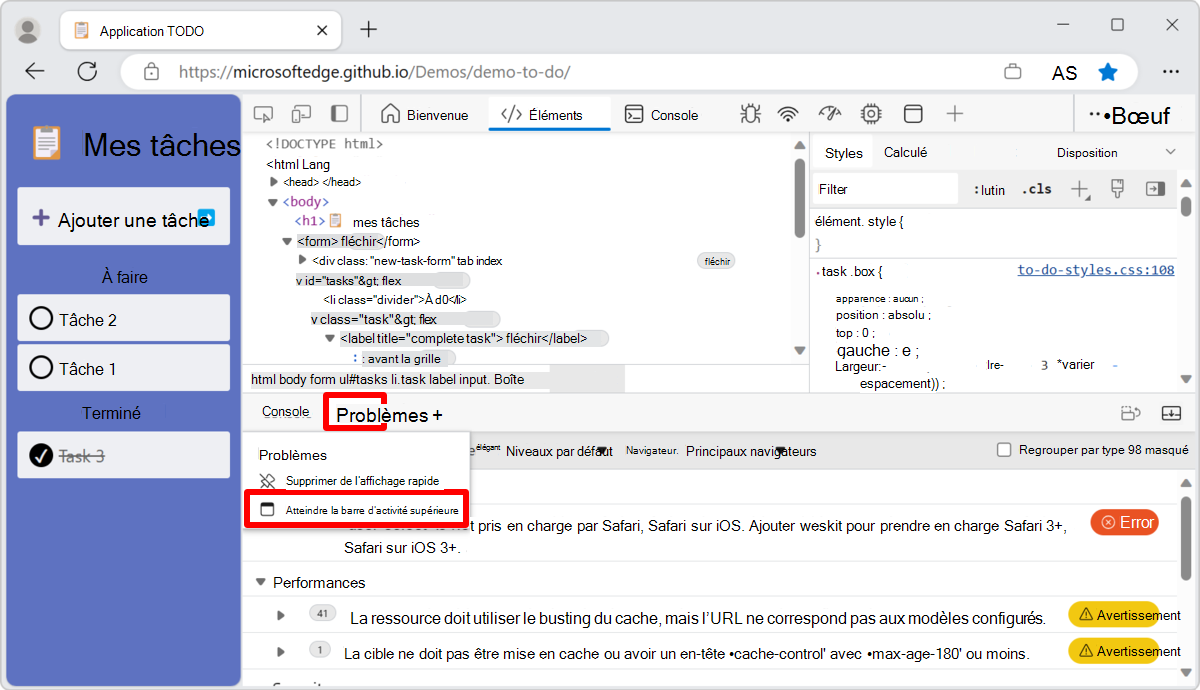1200x690 pixels.
Task: Mark Tâche 2 as complete
Action: point(40,318)
